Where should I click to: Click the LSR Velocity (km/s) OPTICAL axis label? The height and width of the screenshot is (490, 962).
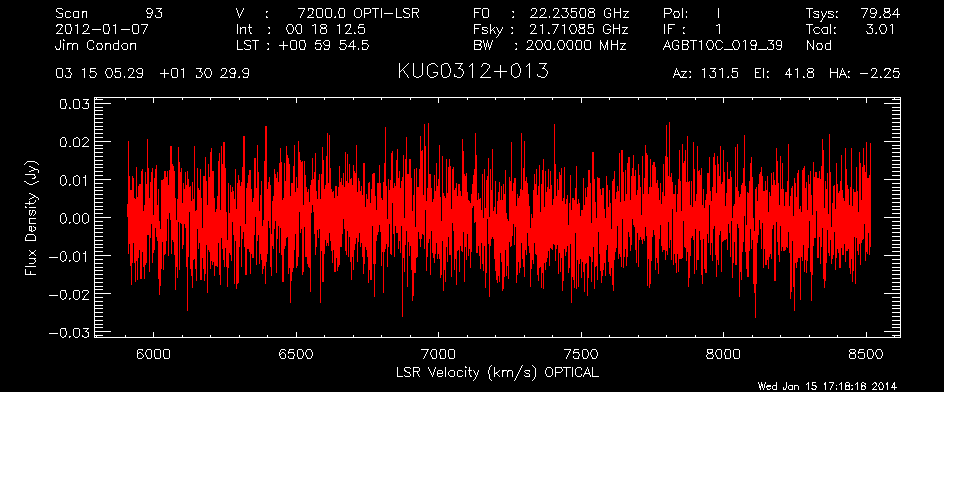tap(497, 373)
